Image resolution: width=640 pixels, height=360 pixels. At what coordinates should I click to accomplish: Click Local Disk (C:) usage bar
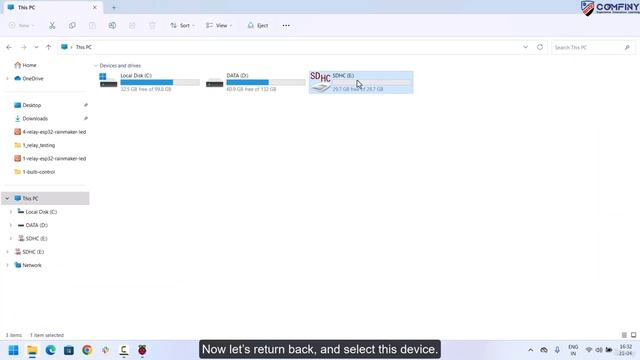coord(160,82)
